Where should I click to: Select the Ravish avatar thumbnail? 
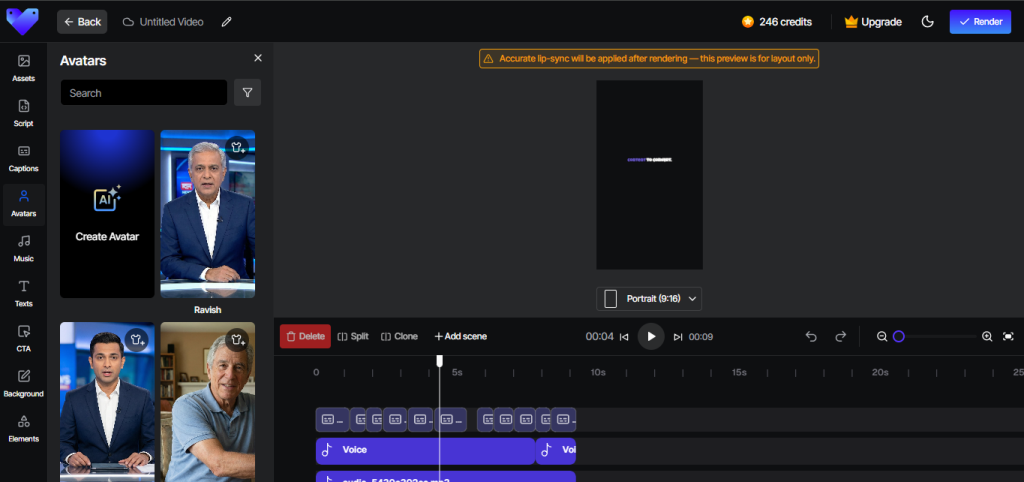point(208,214)
